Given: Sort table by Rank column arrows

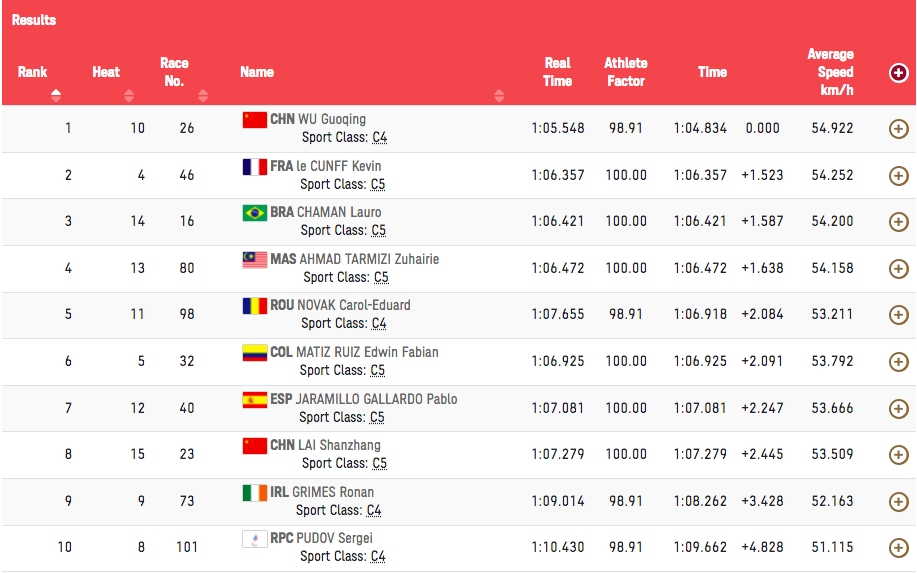Looking at the screenshot, I should pos(56,96).
